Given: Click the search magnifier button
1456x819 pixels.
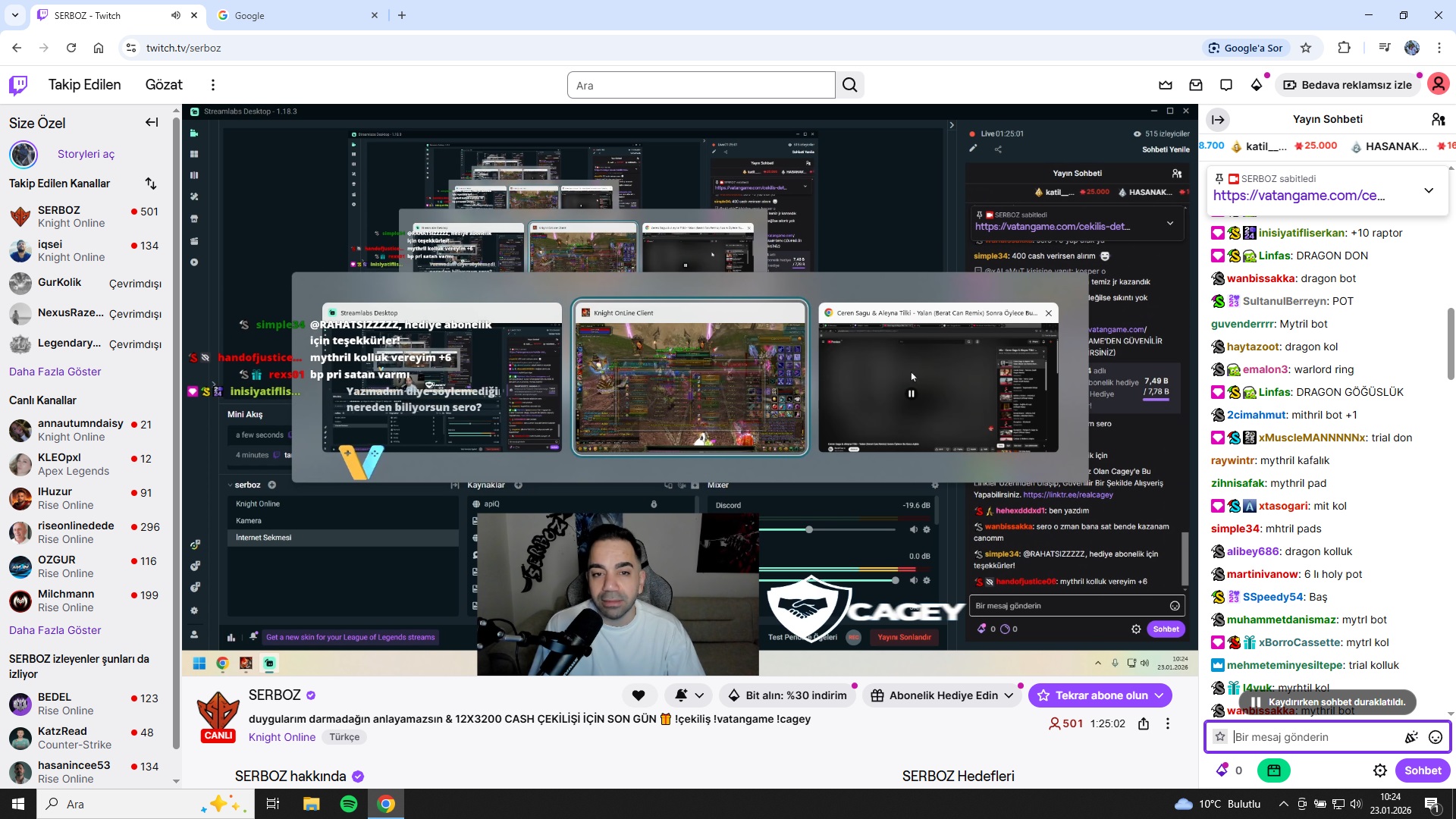Looking at the screenshot, I should coord(850,85).
